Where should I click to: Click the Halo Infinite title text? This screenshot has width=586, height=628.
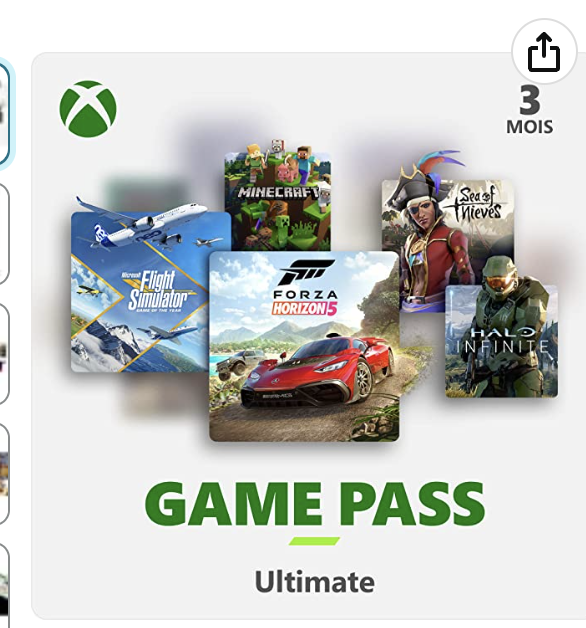click(x=501, y=340)
